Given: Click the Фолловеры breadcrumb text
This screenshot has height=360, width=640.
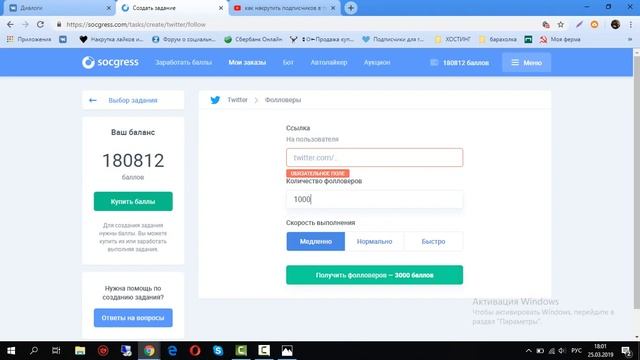Looking at the screenshot, I should [283, 100].
